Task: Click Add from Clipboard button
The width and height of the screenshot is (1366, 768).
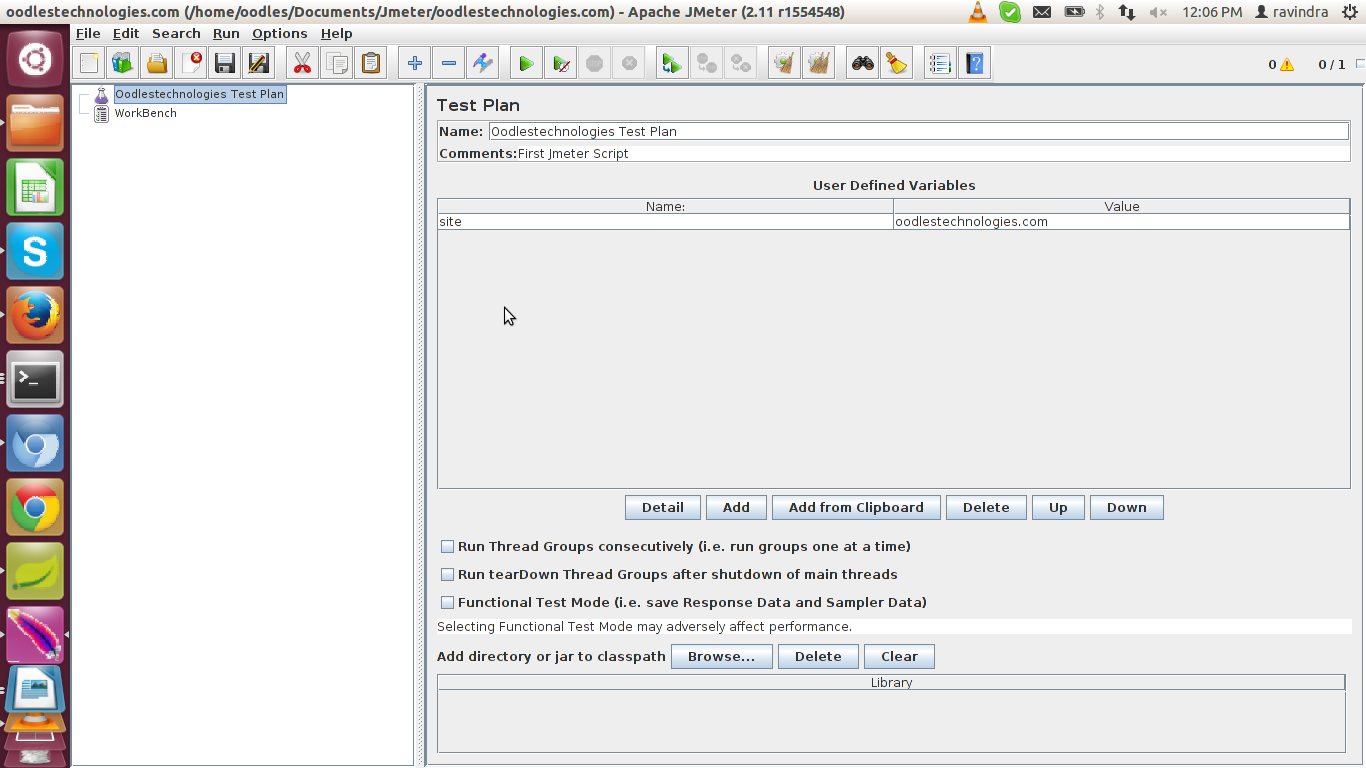Action: click(856, 508)
